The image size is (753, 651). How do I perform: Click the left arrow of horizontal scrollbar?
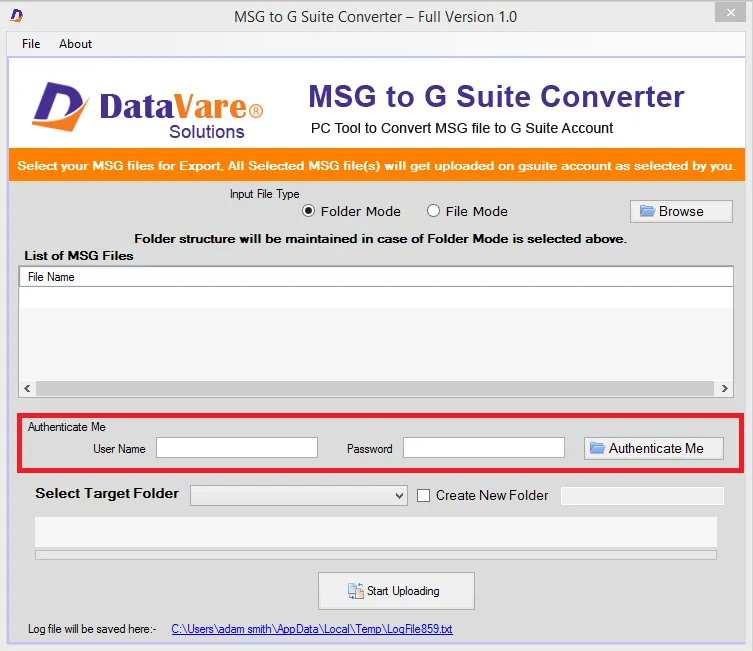[x=27, y=388]
